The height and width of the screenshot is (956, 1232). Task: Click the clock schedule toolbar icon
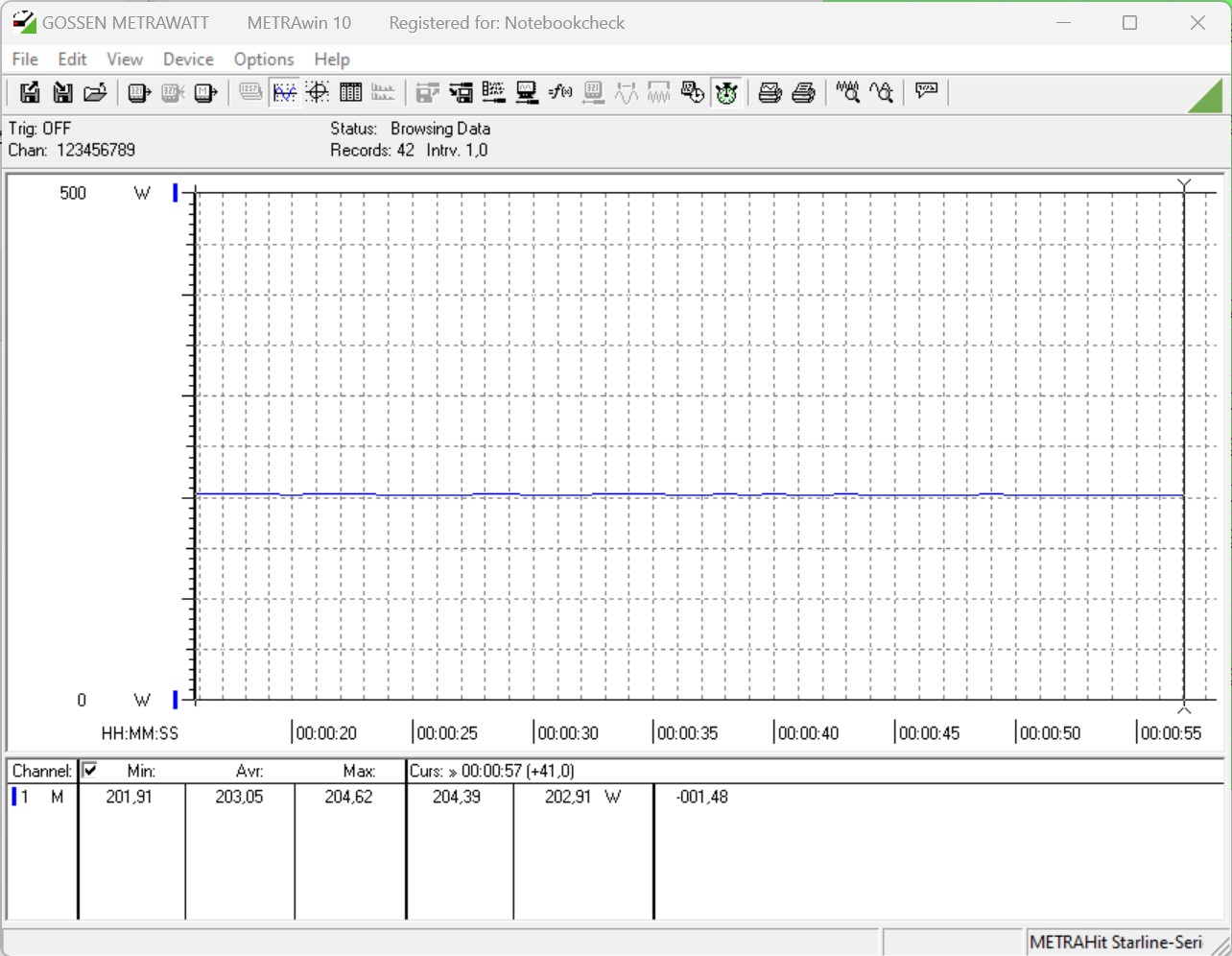pyautogui.click(x=692, y=92)
